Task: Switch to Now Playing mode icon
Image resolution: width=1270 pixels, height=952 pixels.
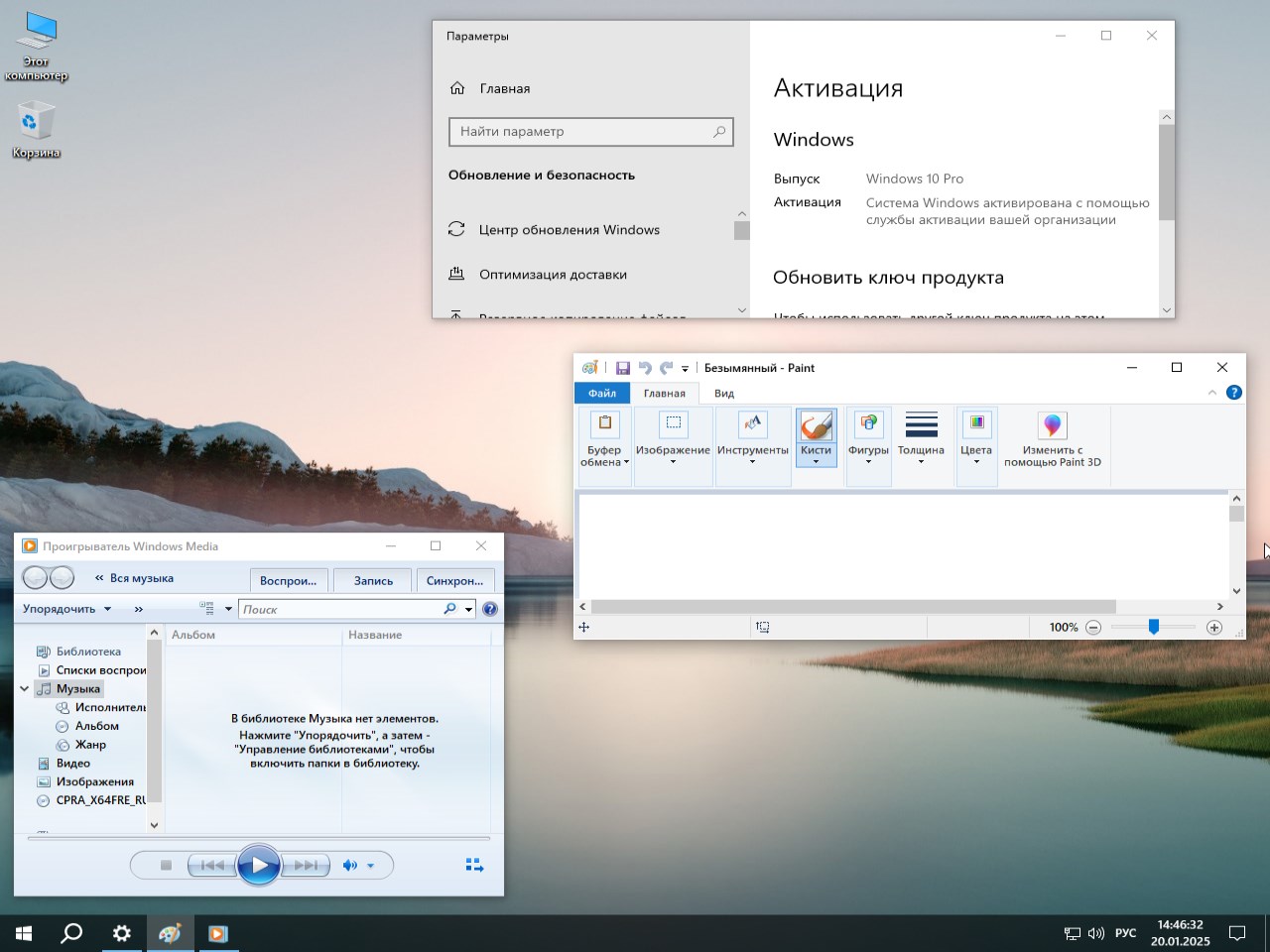Action: (x=474, y=866)
